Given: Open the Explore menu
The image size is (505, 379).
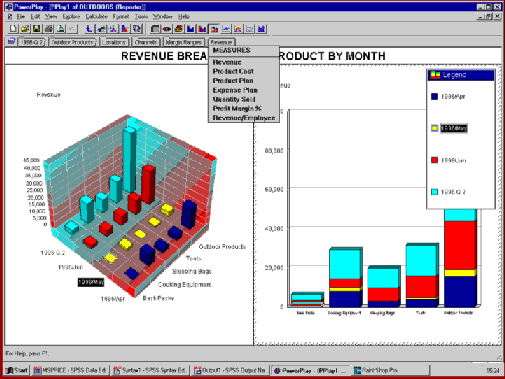Looking at the screenshot, I should tap(71, 16).
